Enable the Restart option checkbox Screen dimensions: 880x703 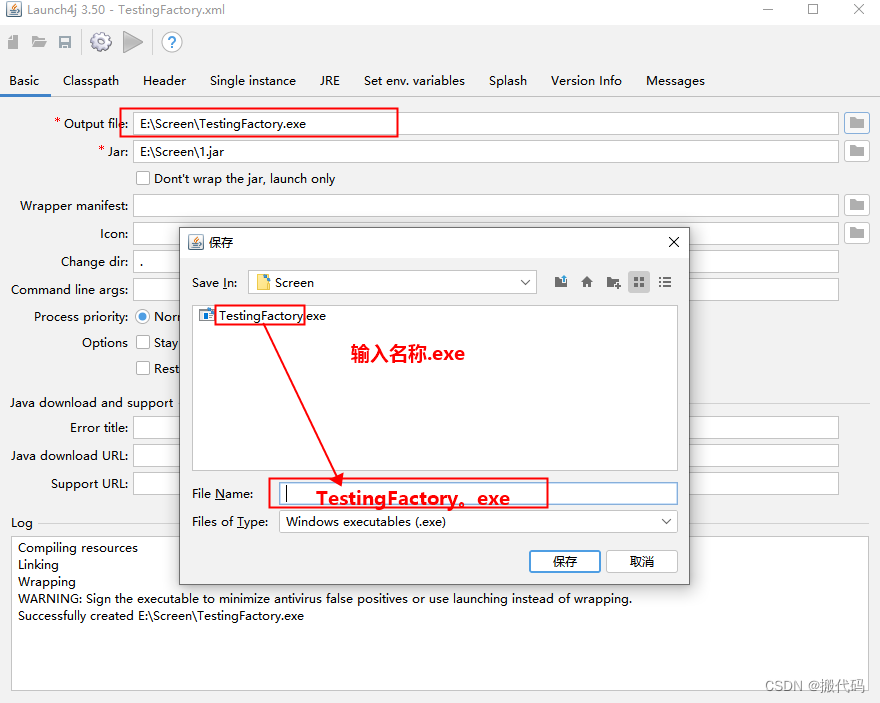143,368
